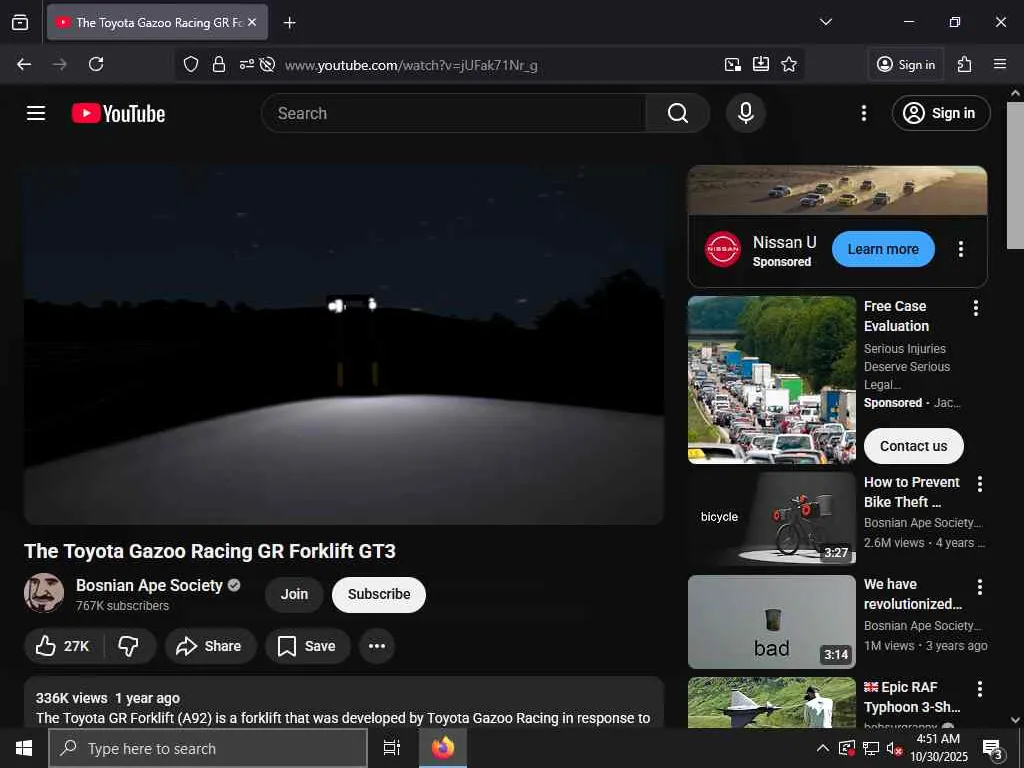The height and width of the screenshot is (768, 1024).
Task: Close the Toyota Gazoo Racing tab
Action: pyautogui.click(x=252, y=22)
